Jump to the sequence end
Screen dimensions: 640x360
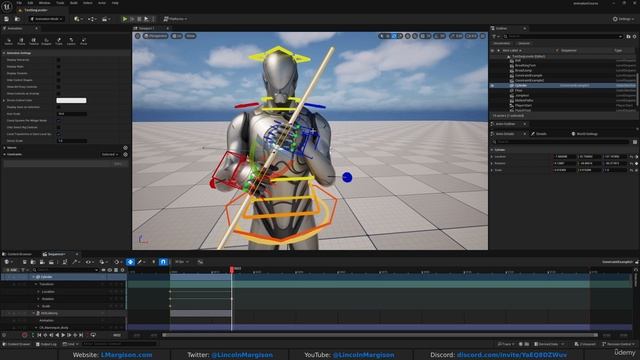pos(81,335)
